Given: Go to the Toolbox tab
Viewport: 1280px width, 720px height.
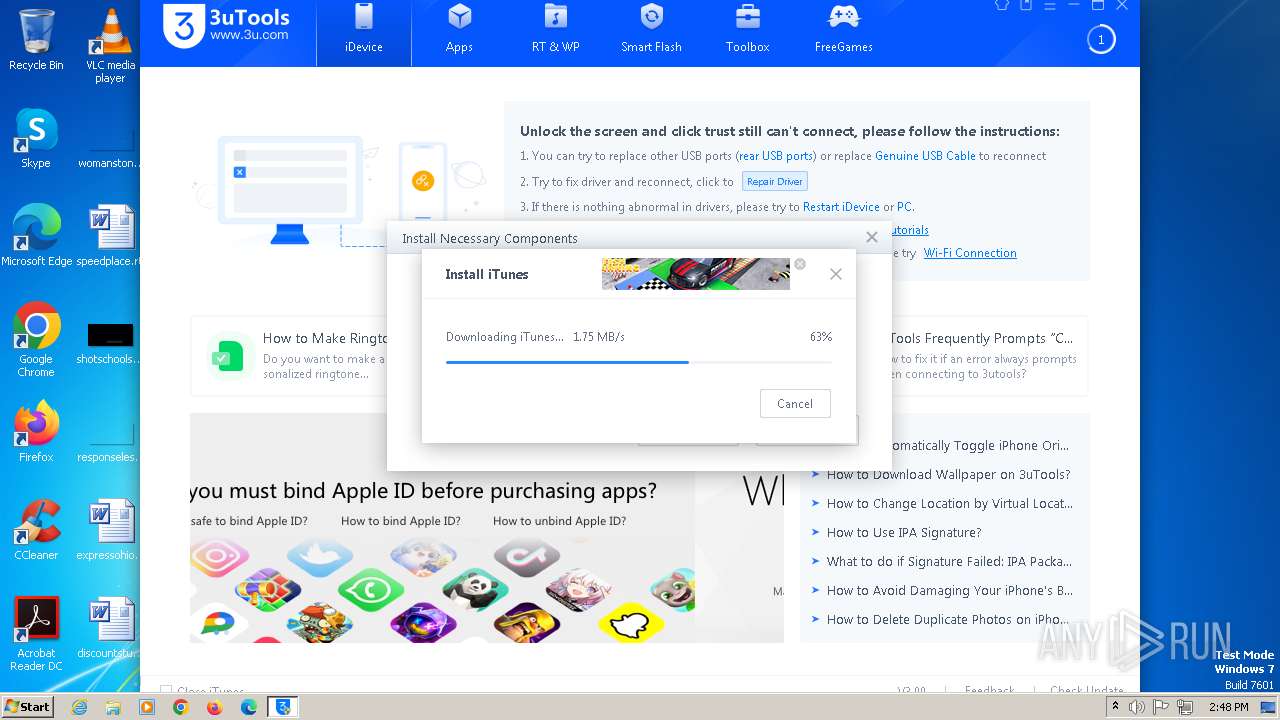Looking at the screenshot, I should [747, 30].
